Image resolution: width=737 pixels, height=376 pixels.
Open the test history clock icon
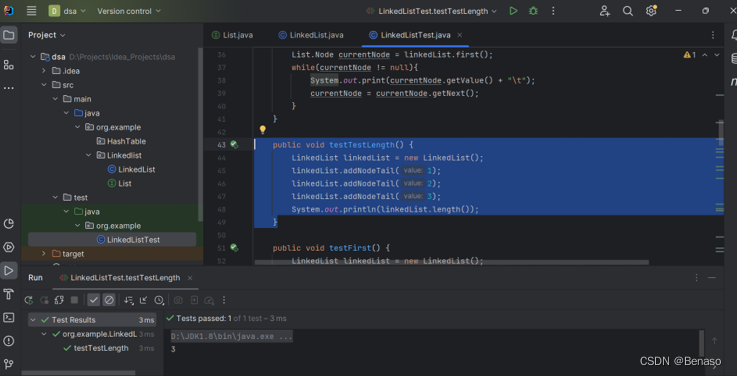tap(159, 300)
